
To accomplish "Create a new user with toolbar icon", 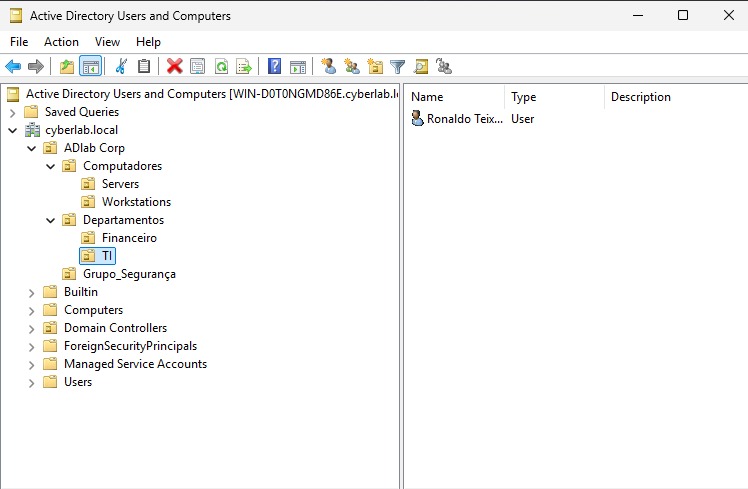I will click(x=328, y=66).
